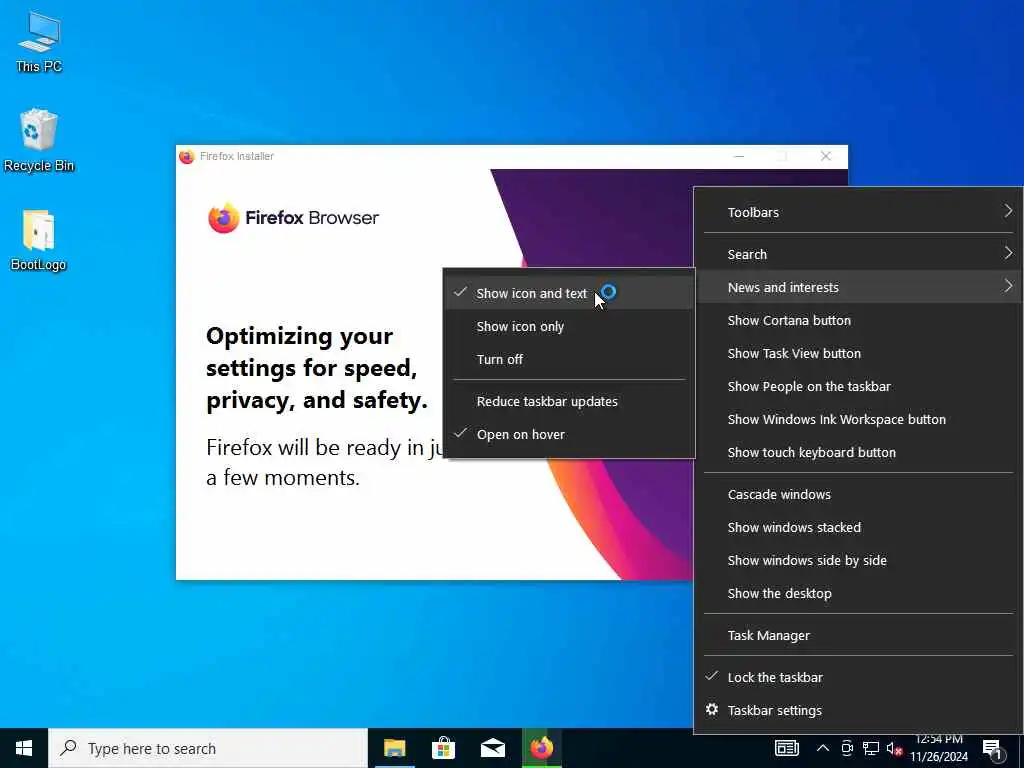
Task: Expand the Search submenu arrow
Action: click(x=1008, y=253)
